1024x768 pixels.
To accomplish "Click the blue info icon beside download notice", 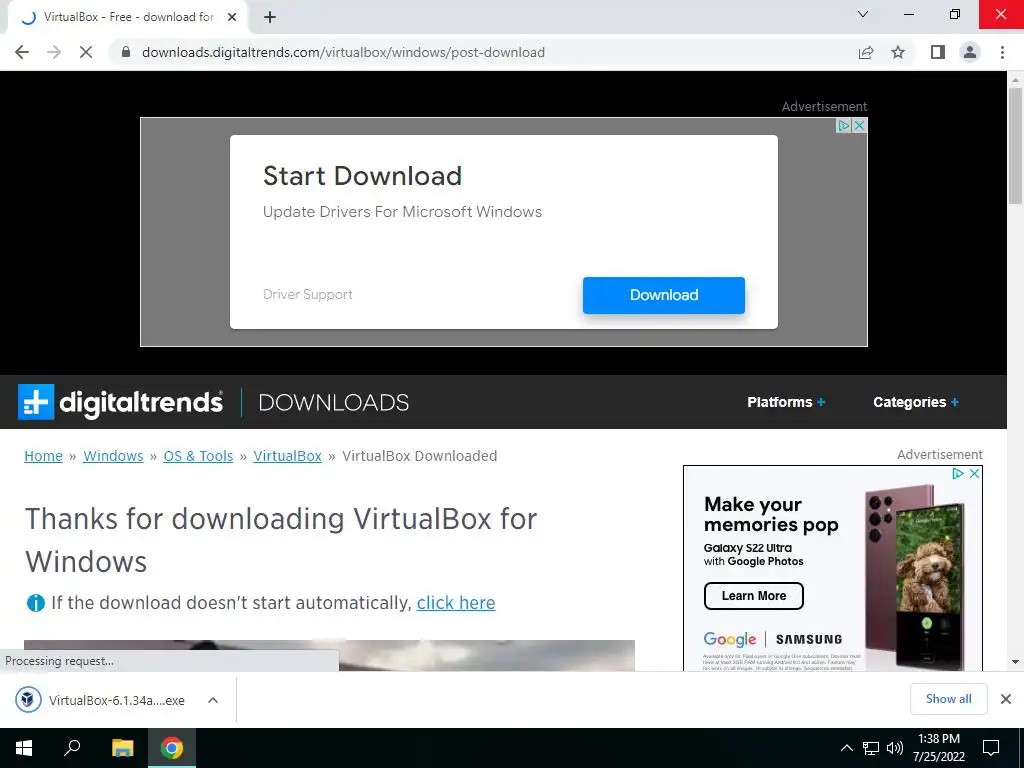I will 35,603.
